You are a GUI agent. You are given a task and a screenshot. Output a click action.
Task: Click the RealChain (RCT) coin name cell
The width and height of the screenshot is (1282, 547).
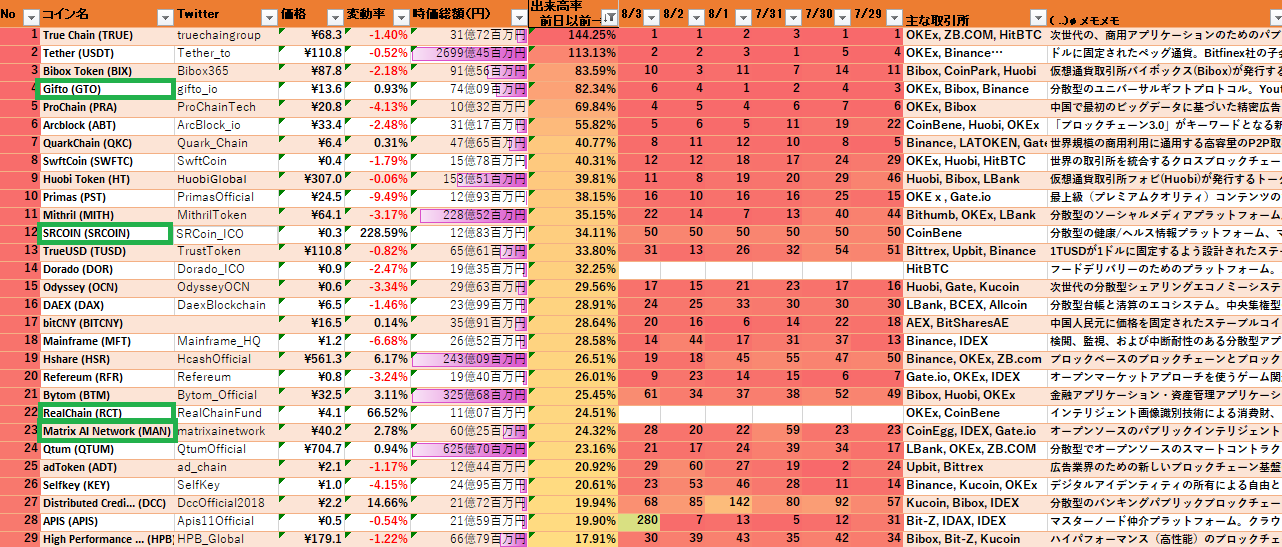[x=104, y=412]
